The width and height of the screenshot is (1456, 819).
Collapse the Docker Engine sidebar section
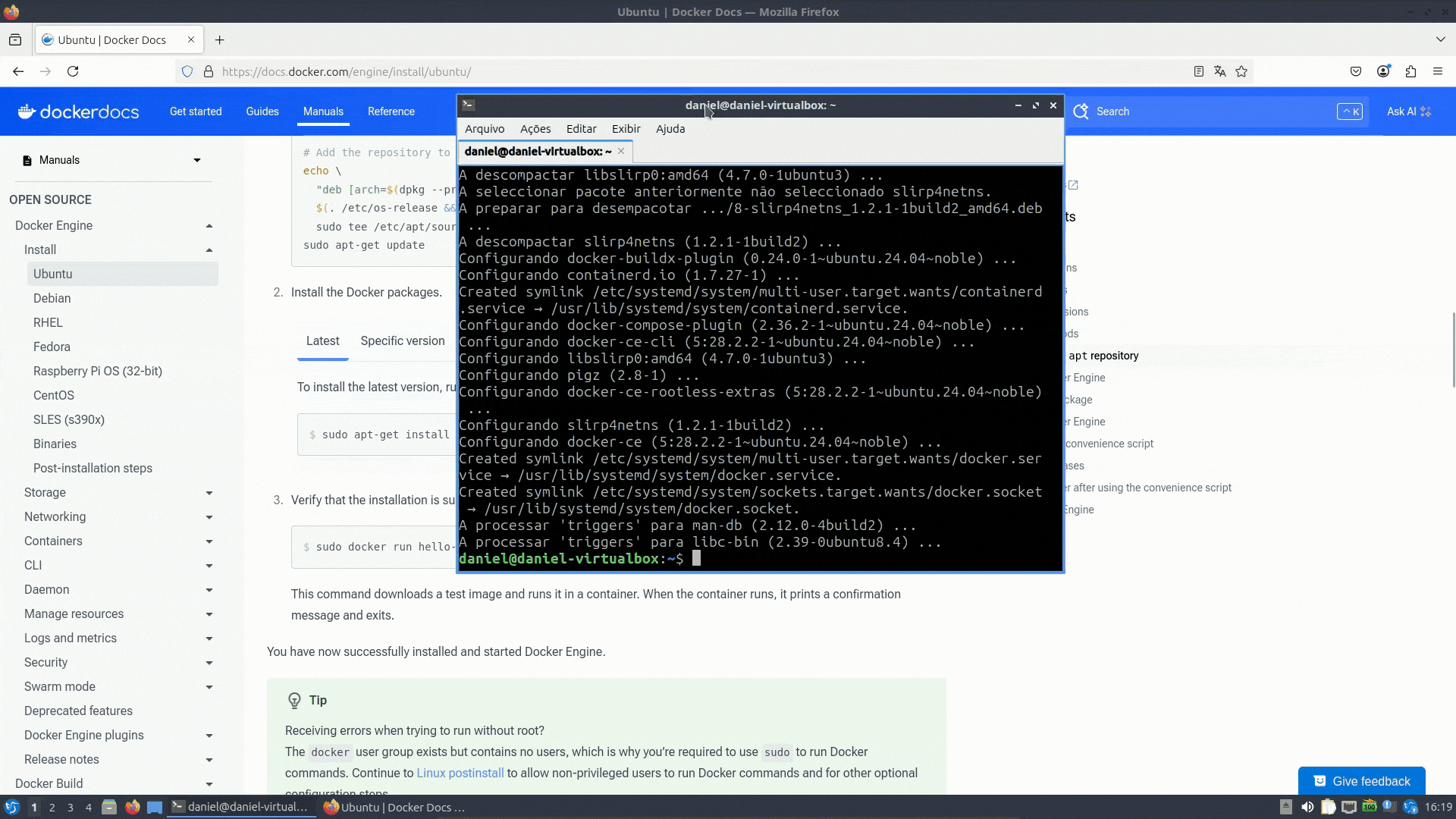point(209,226)
